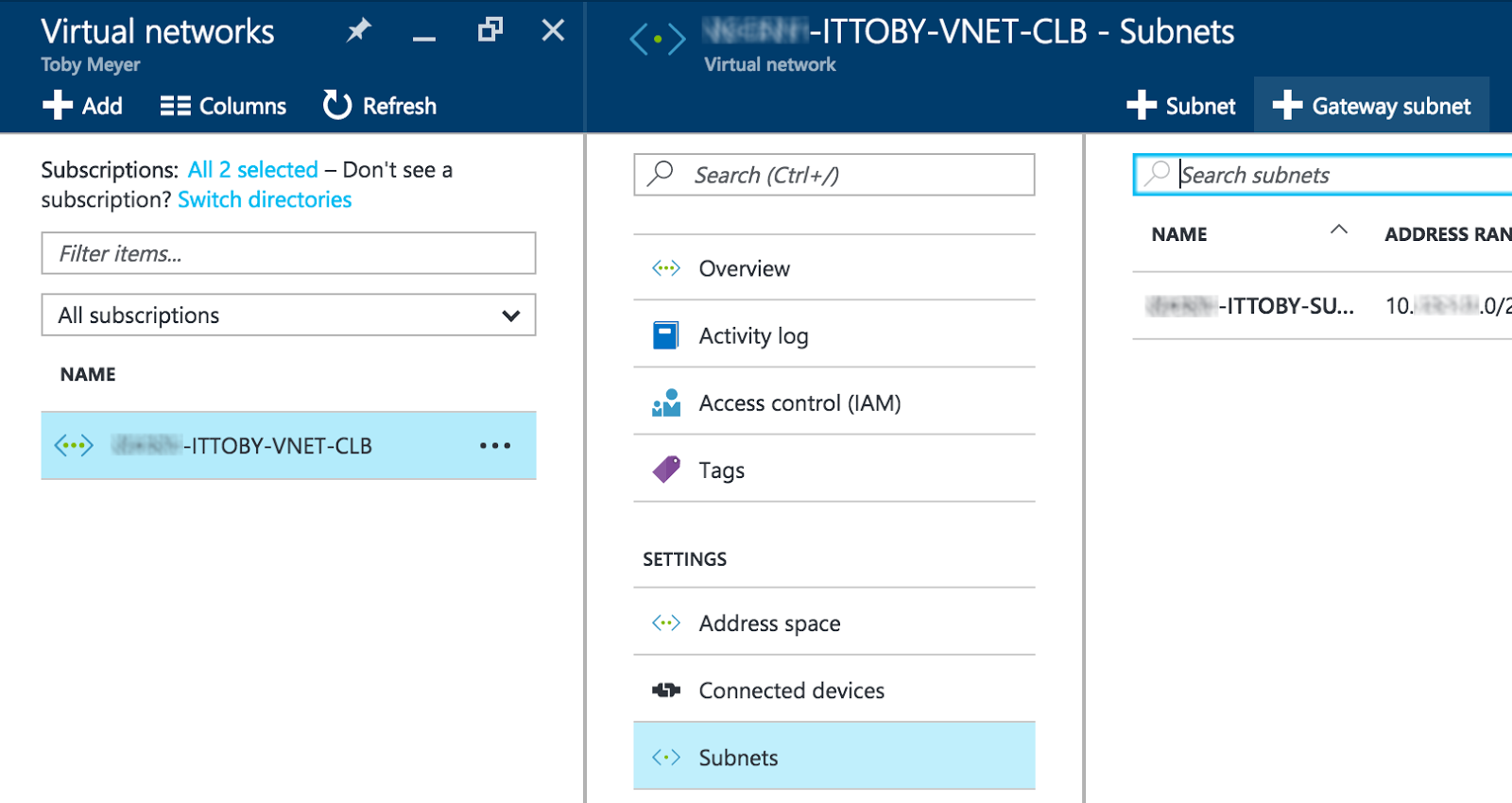Focus the Filter items field
This screenshot has height=803, width=1512.
click(x=288, y=253)
